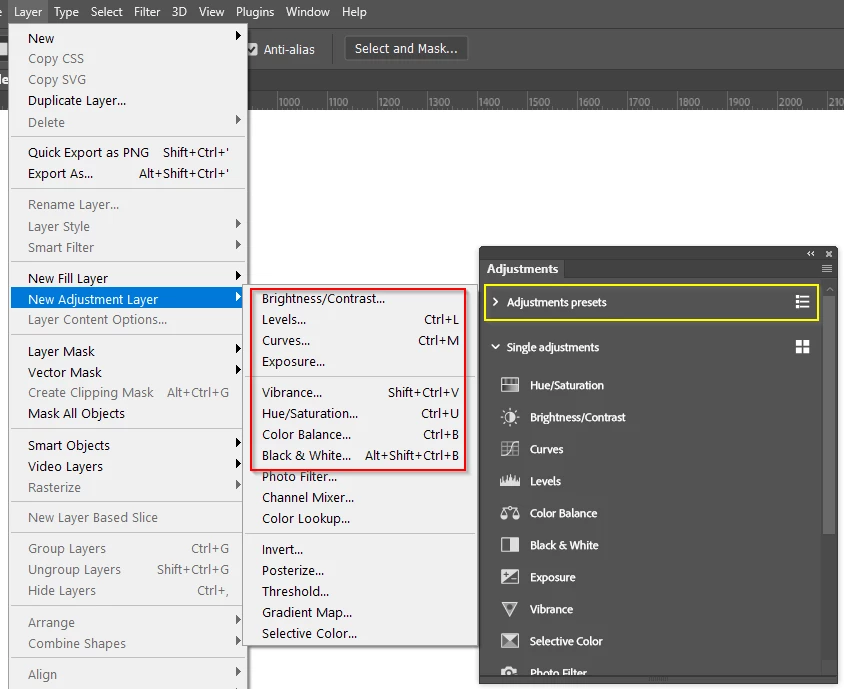Image resolution: width=844 pixels, height=689 pixels.
Task: Open the Adjustments panel flyout menu
Action: click(827, 269)
